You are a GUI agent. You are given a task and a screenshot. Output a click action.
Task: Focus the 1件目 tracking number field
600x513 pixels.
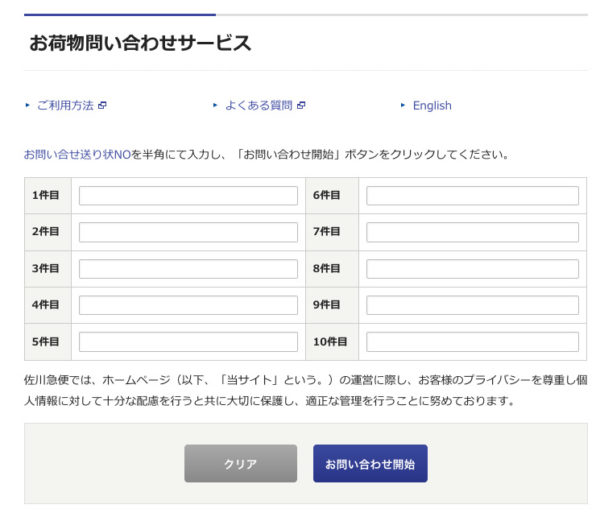[x=188, y=196]
